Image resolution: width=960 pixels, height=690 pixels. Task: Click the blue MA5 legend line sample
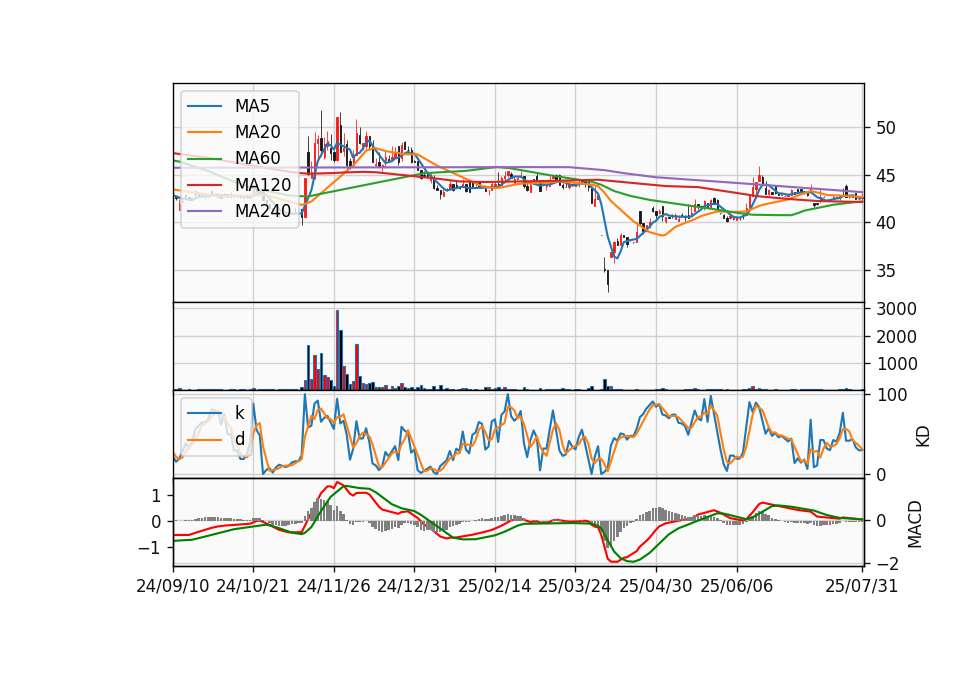click(204, 107)
